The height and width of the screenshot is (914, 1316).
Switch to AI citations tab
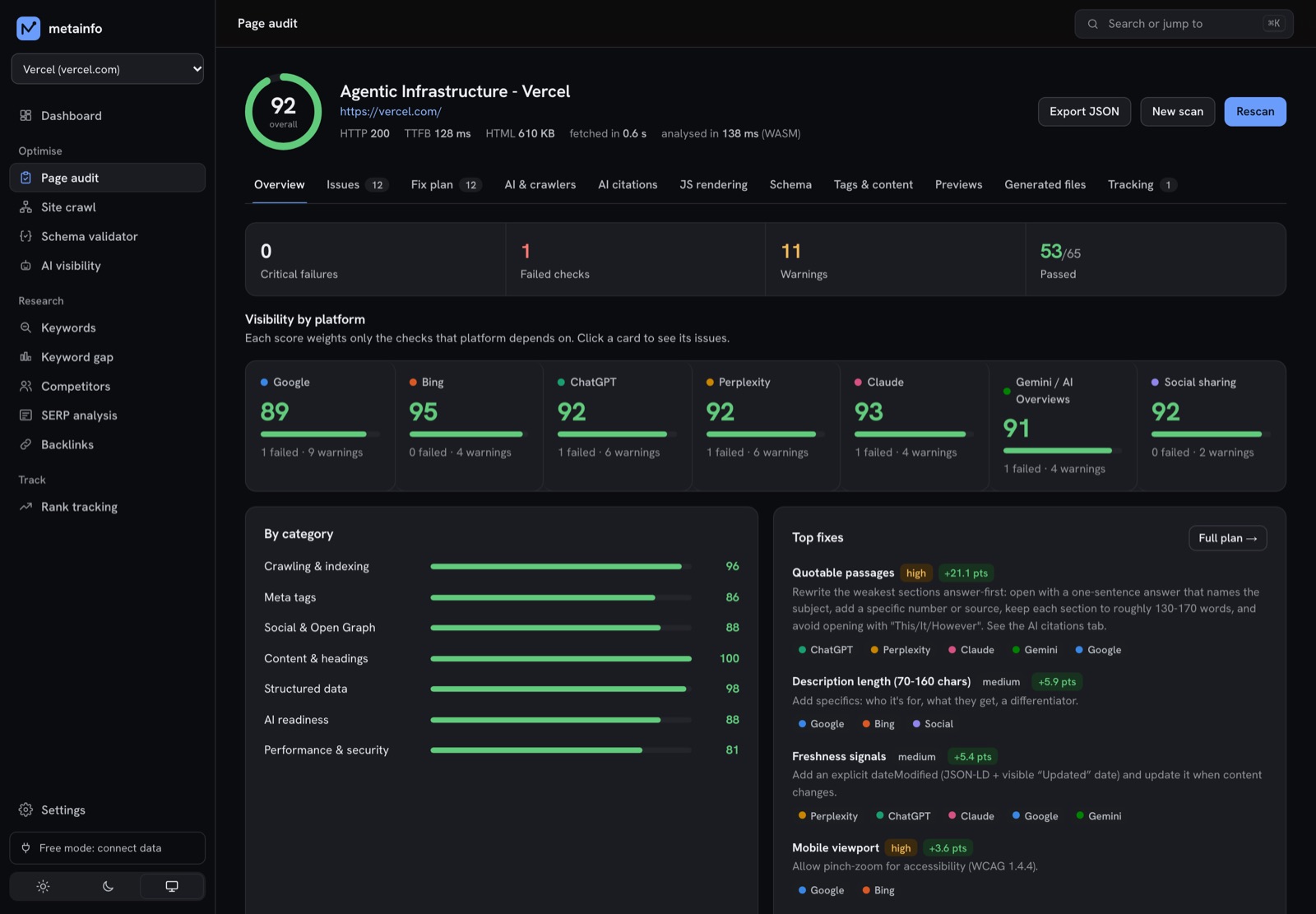pyautogui.click(x=628, y=184)
